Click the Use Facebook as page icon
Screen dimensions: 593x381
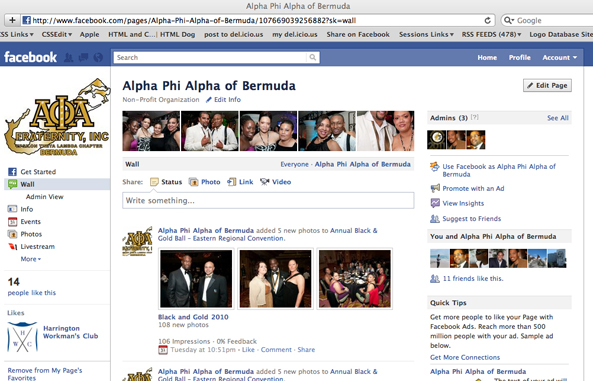pos(435,166)
